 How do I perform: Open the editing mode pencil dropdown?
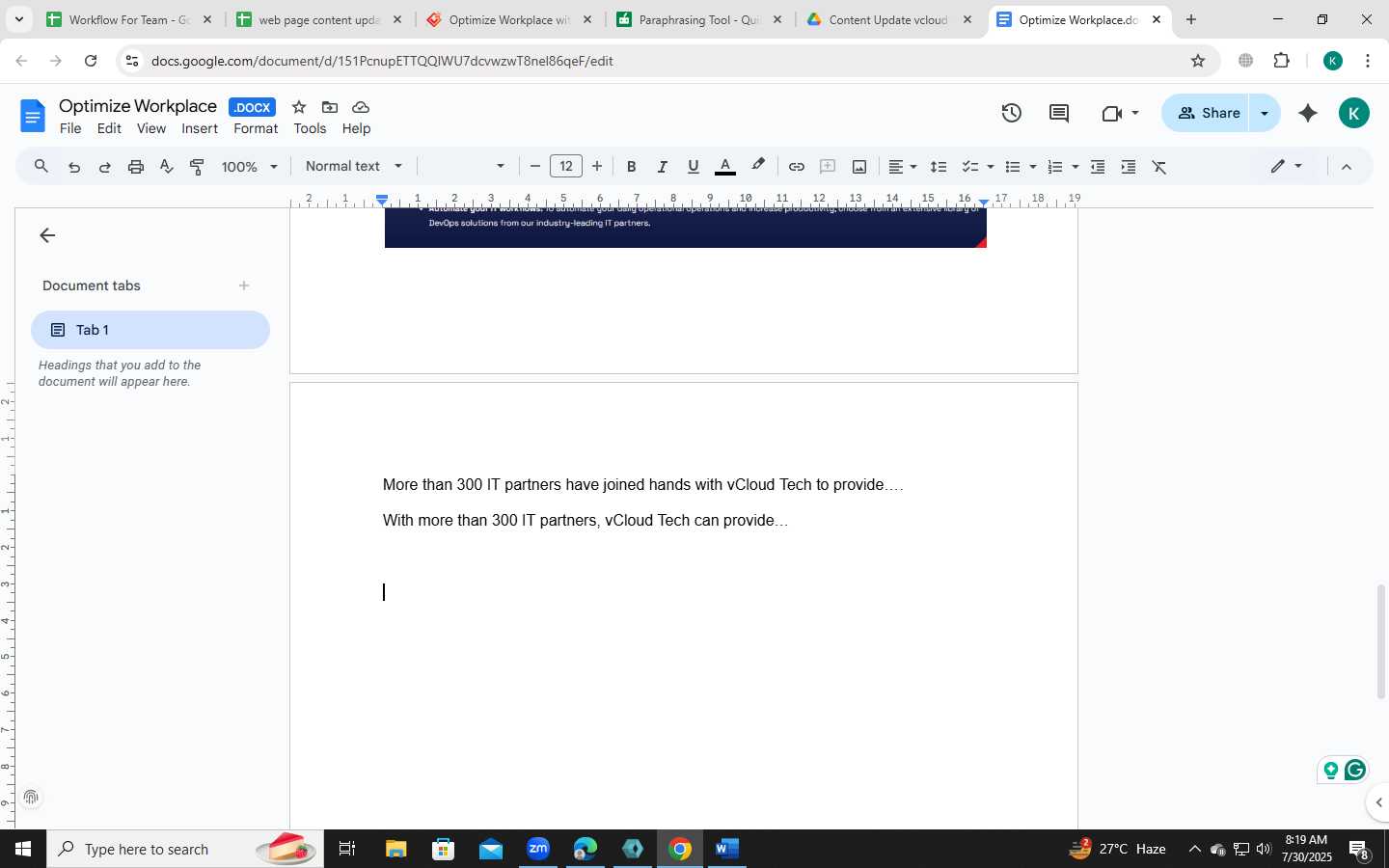pyautogui.click(x=1287, y=167)
